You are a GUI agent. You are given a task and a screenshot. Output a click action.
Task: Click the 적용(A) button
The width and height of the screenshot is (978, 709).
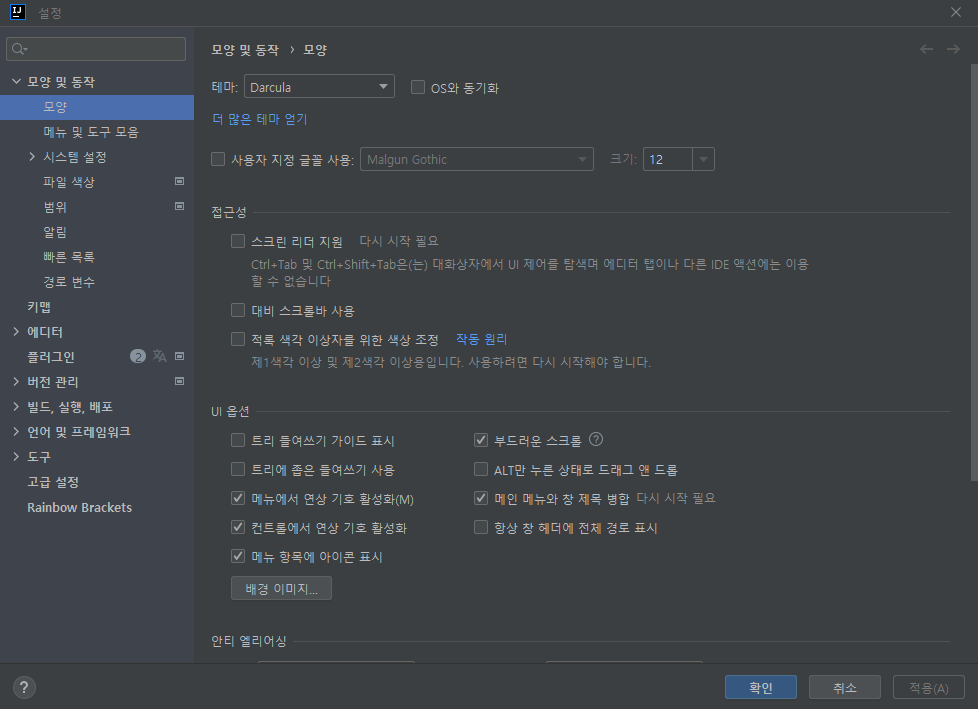[x=928, y=687]
